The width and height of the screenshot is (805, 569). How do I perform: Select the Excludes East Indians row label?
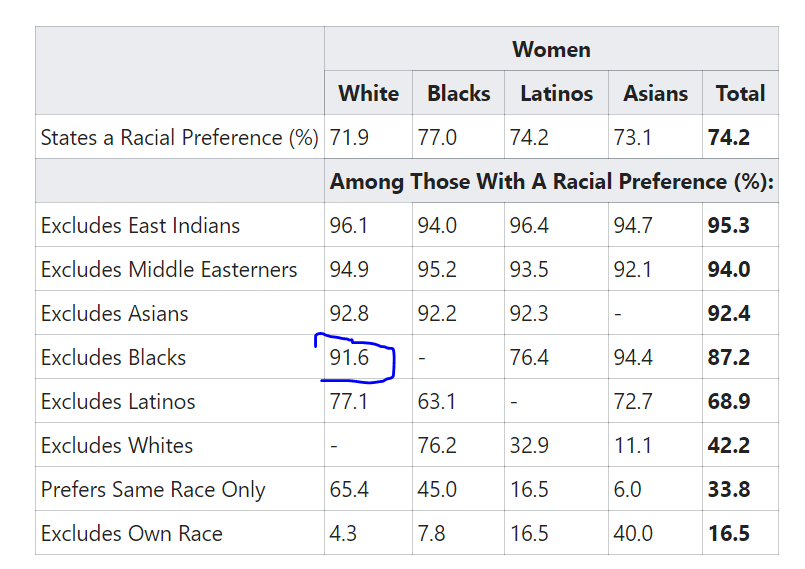coord(140,225)
